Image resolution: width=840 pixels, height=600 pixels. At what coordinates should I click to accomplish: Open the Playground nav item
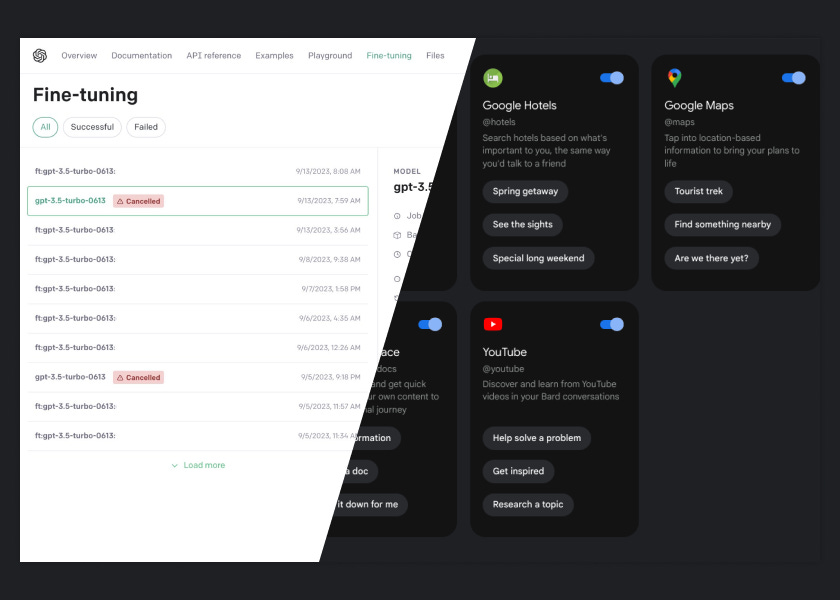click(330, 56)
